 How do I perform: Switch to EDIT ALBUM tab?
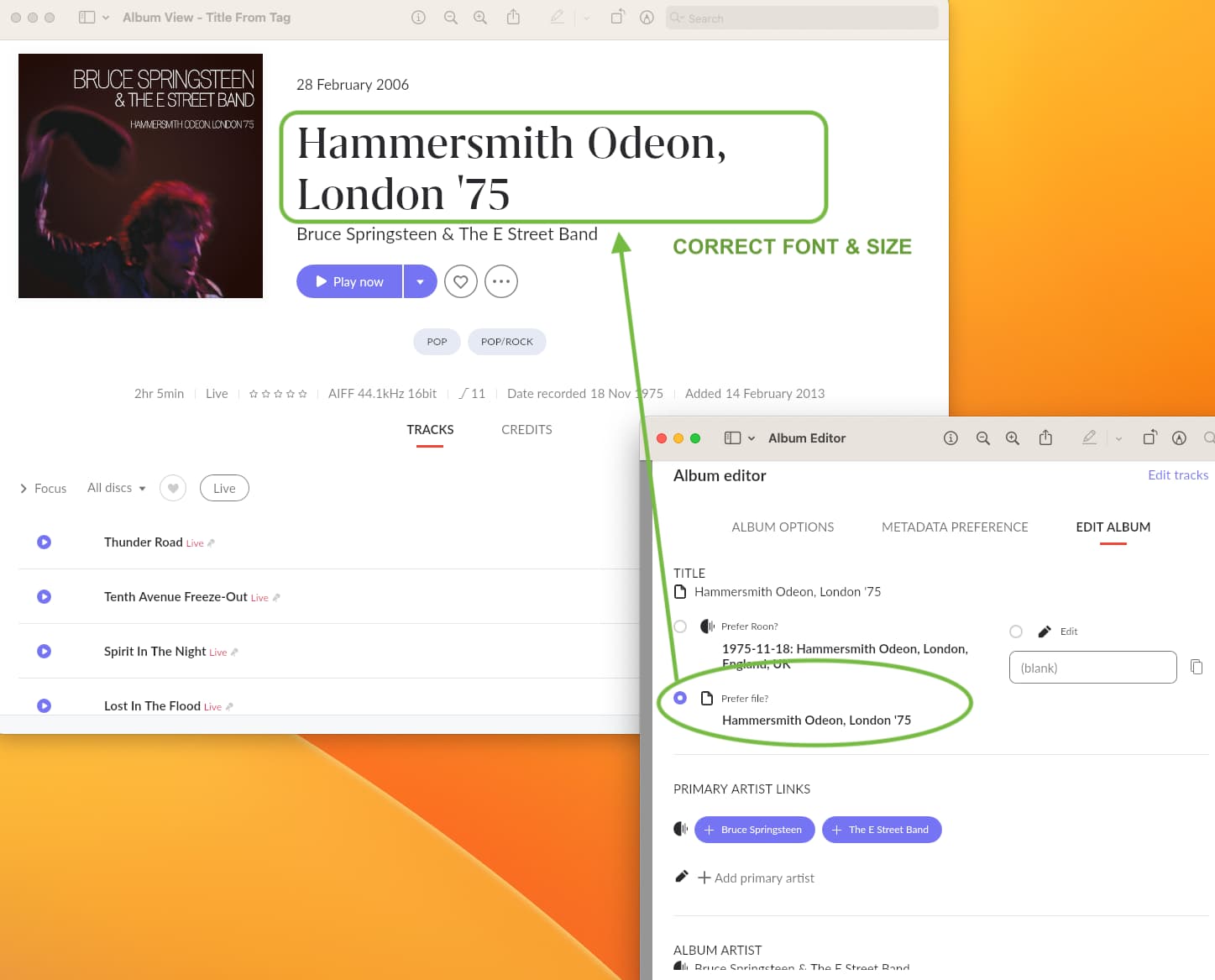(x=1113, y=527)
